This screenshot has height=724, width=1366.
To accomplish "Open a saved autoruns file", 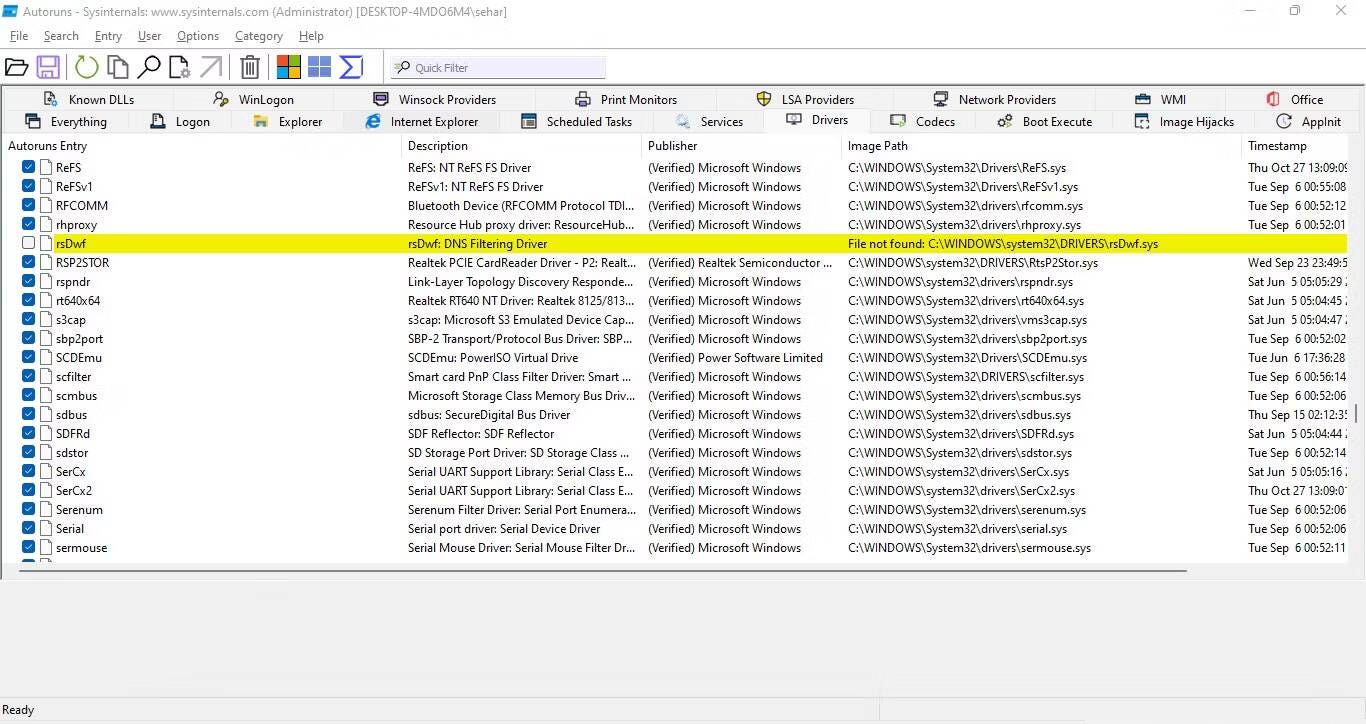I will (x=17, y=66).
